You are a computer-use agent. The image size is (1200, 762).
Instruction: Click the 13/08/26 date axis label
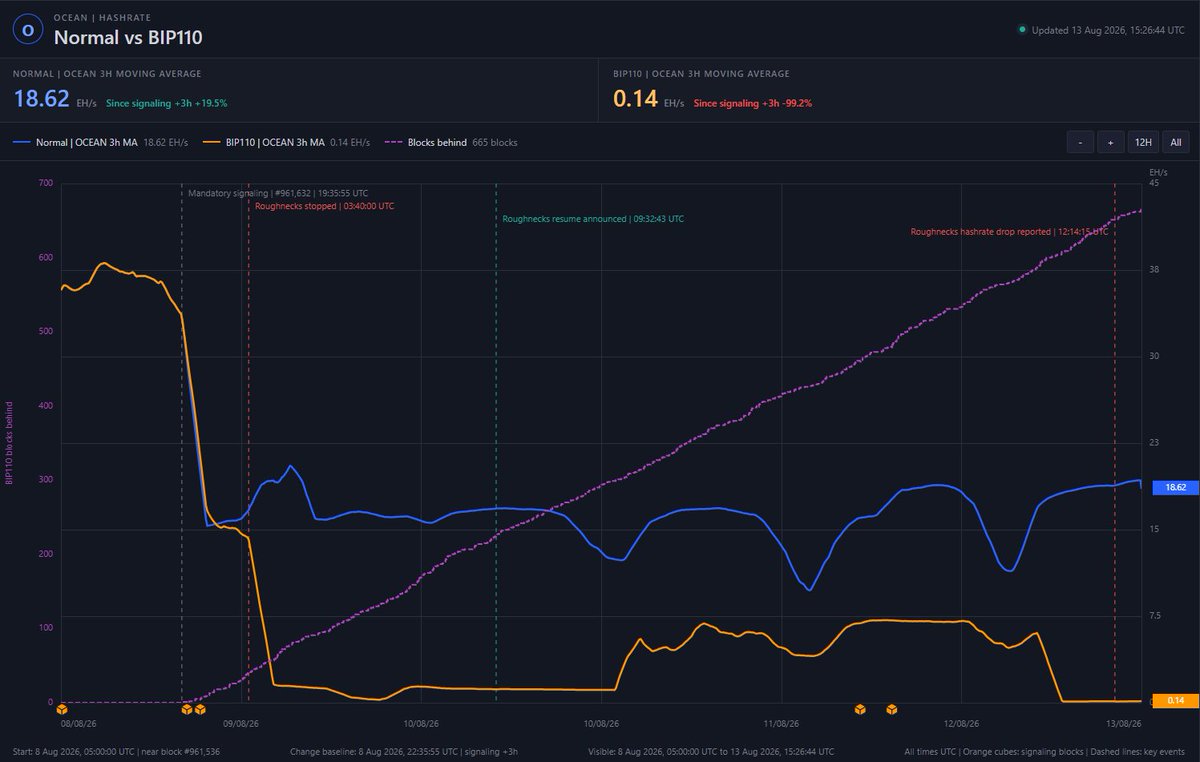tap(1124, 722)
